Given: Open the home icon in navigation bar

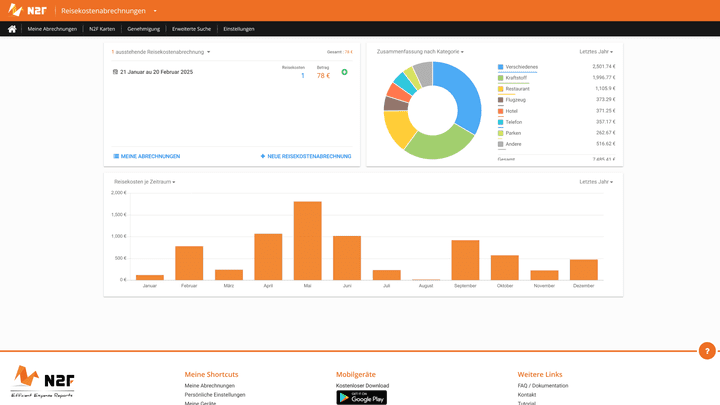Looking at the screenshot, I should click(x=12, y=29).
